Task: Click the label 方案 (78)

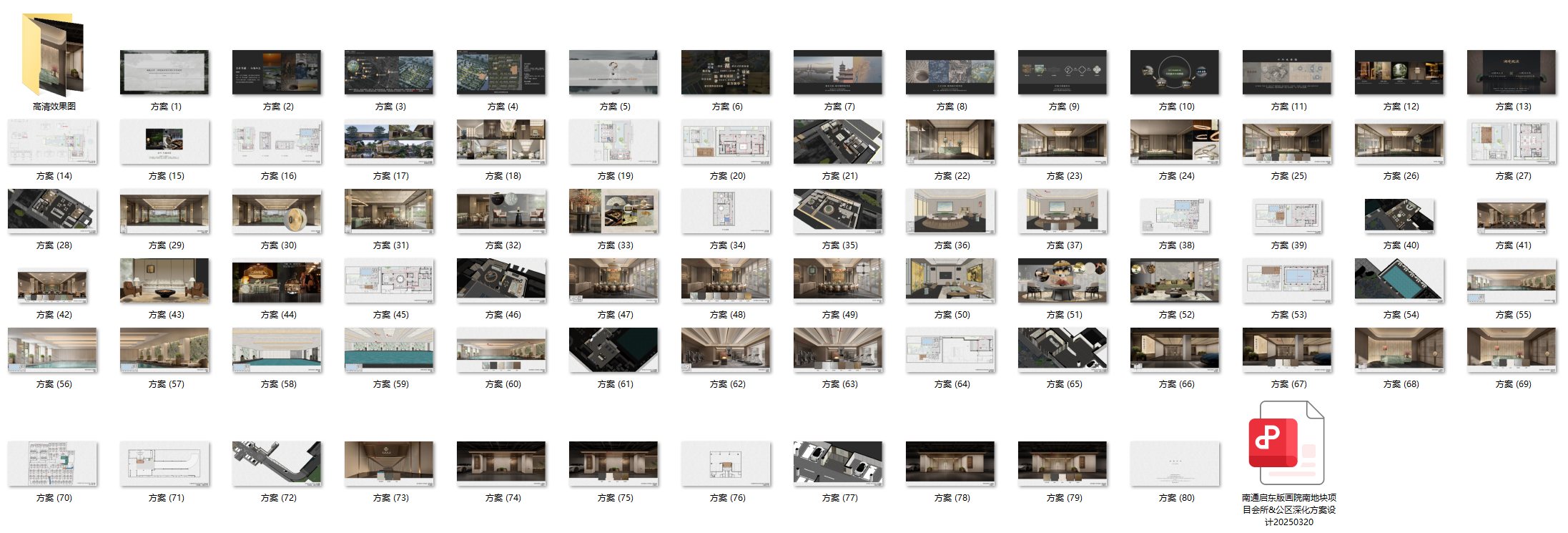Action: click(x=952, y=498)
